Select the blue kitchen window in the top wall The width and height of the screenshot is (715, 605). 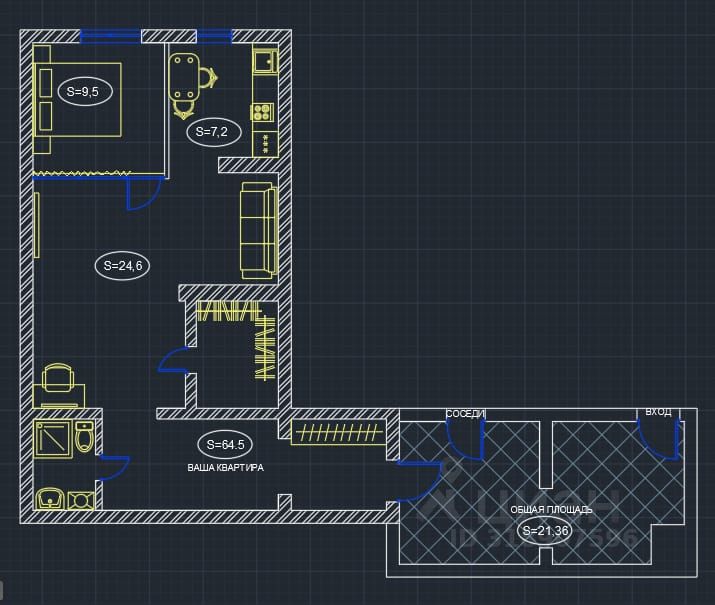tap(214, 36)
